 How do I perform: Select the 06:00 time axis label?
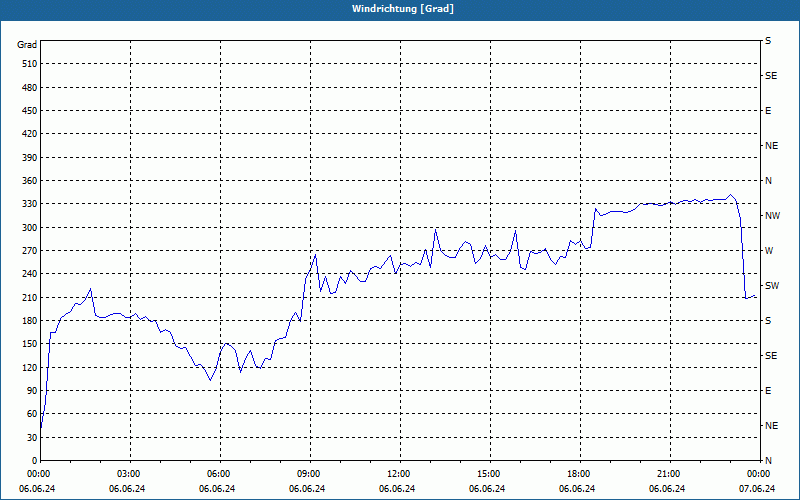point(220,473)
